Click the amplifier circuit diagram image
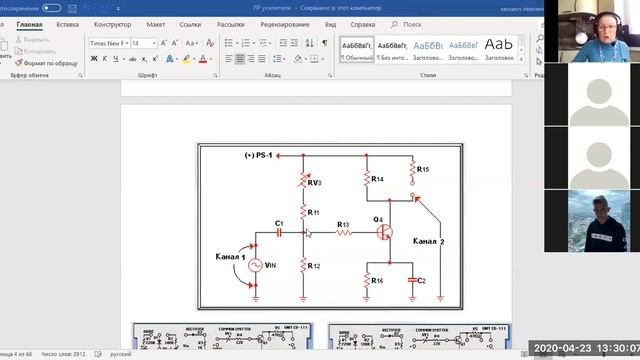Screen dimensions: 640x360 click(330, 227)
